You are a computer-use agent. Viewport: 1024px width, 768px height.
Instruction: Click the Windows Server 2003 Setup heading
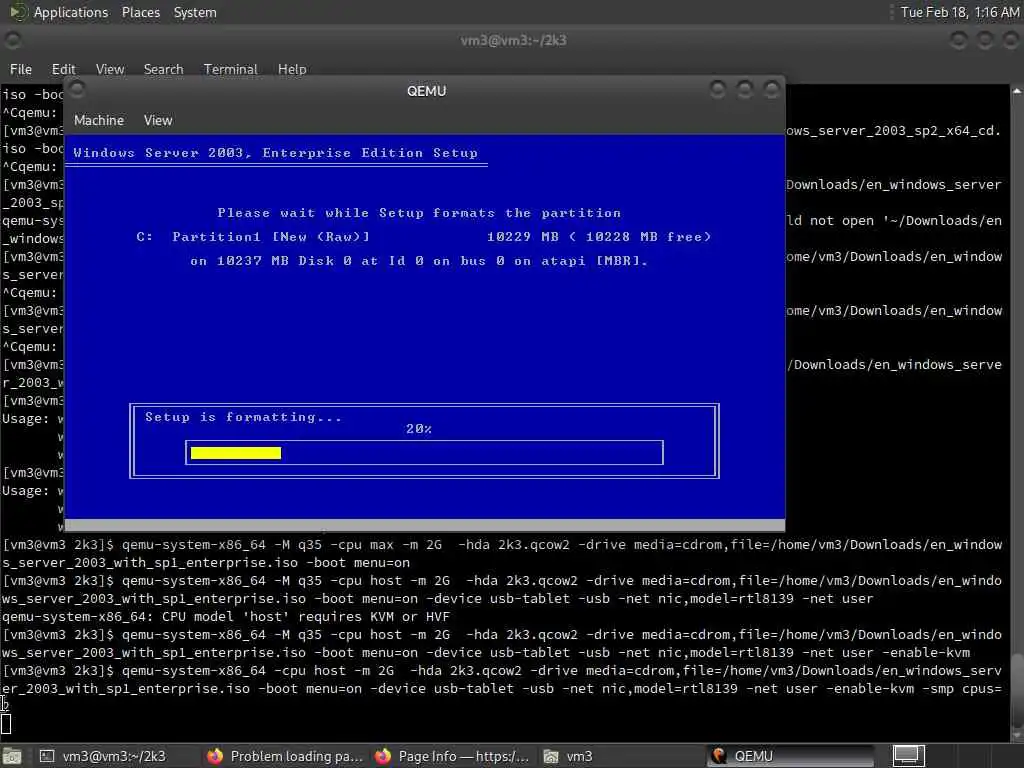[x=275, y=153]
